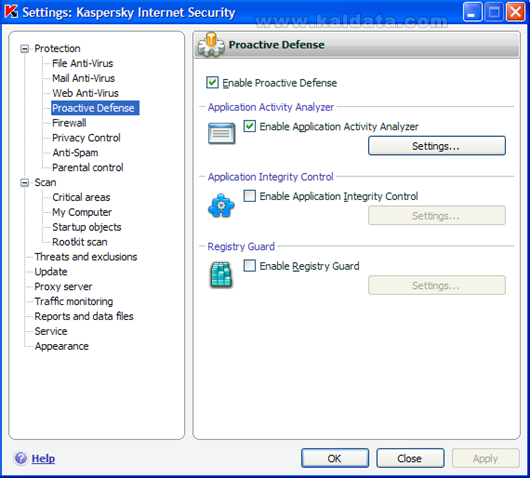Select Appearance tree item
The height and width of the screenshot is (478, 530).
(62, 346)
